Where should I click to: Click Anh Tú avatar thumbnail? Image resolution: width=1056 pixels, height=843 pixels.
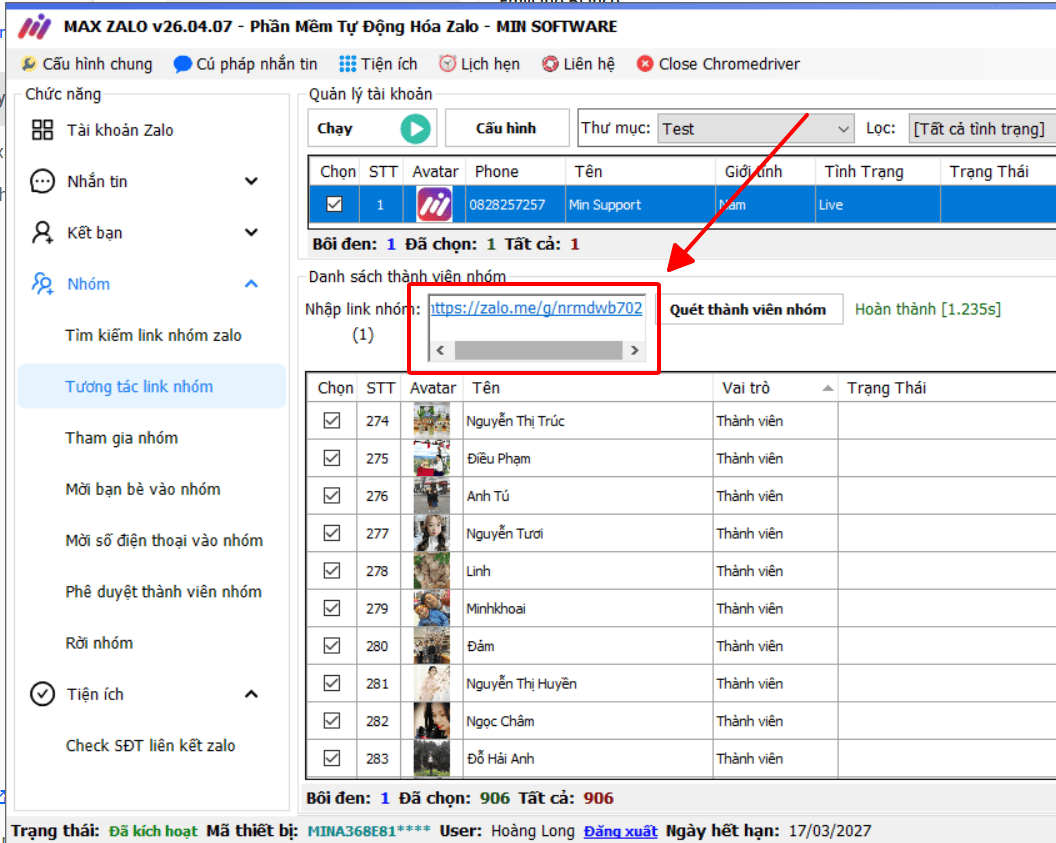point(432,496)
